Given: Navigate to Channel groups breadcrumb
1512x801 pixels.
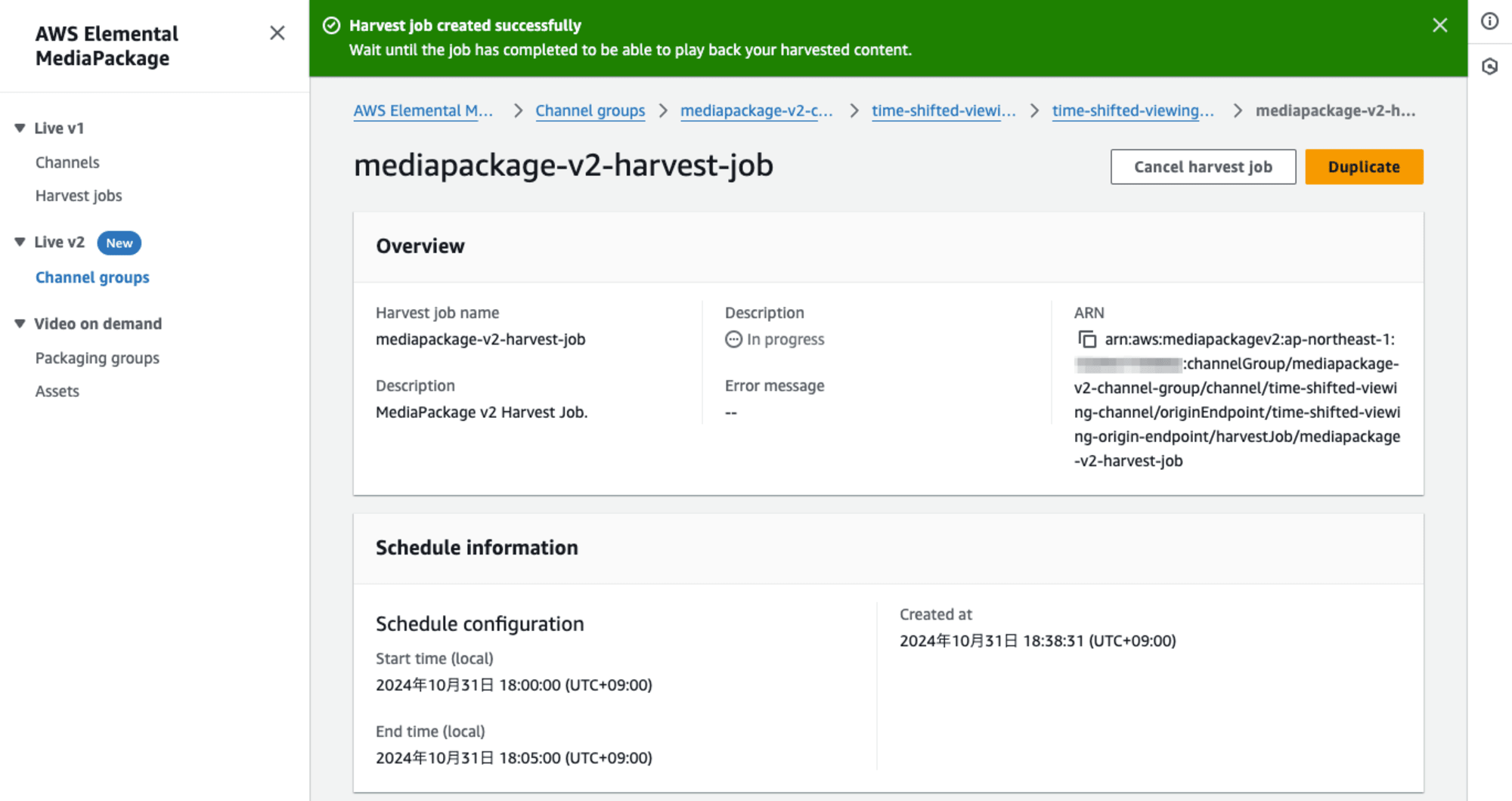Looking at the screenshot, I should pos(590,110).
